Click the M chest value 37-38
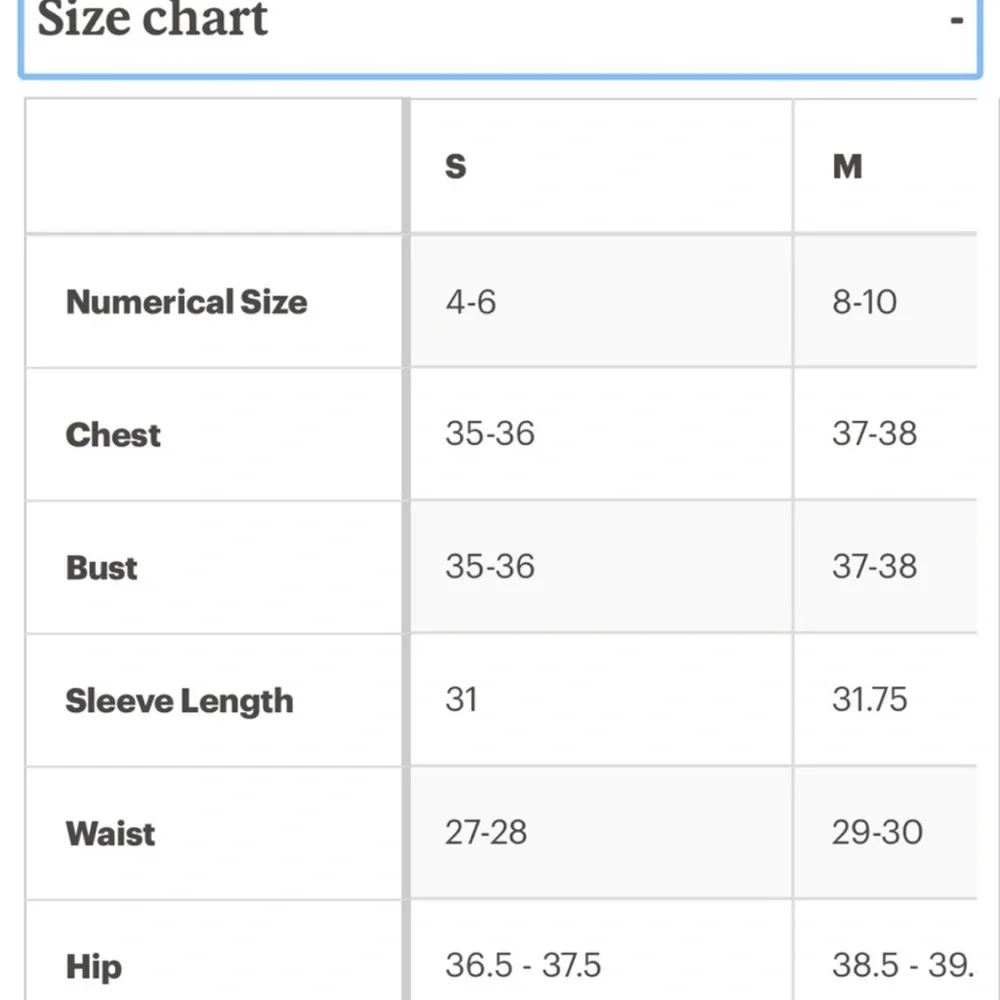Image resolution: width=1000 pixels, height=1000 pixels. 874,434
